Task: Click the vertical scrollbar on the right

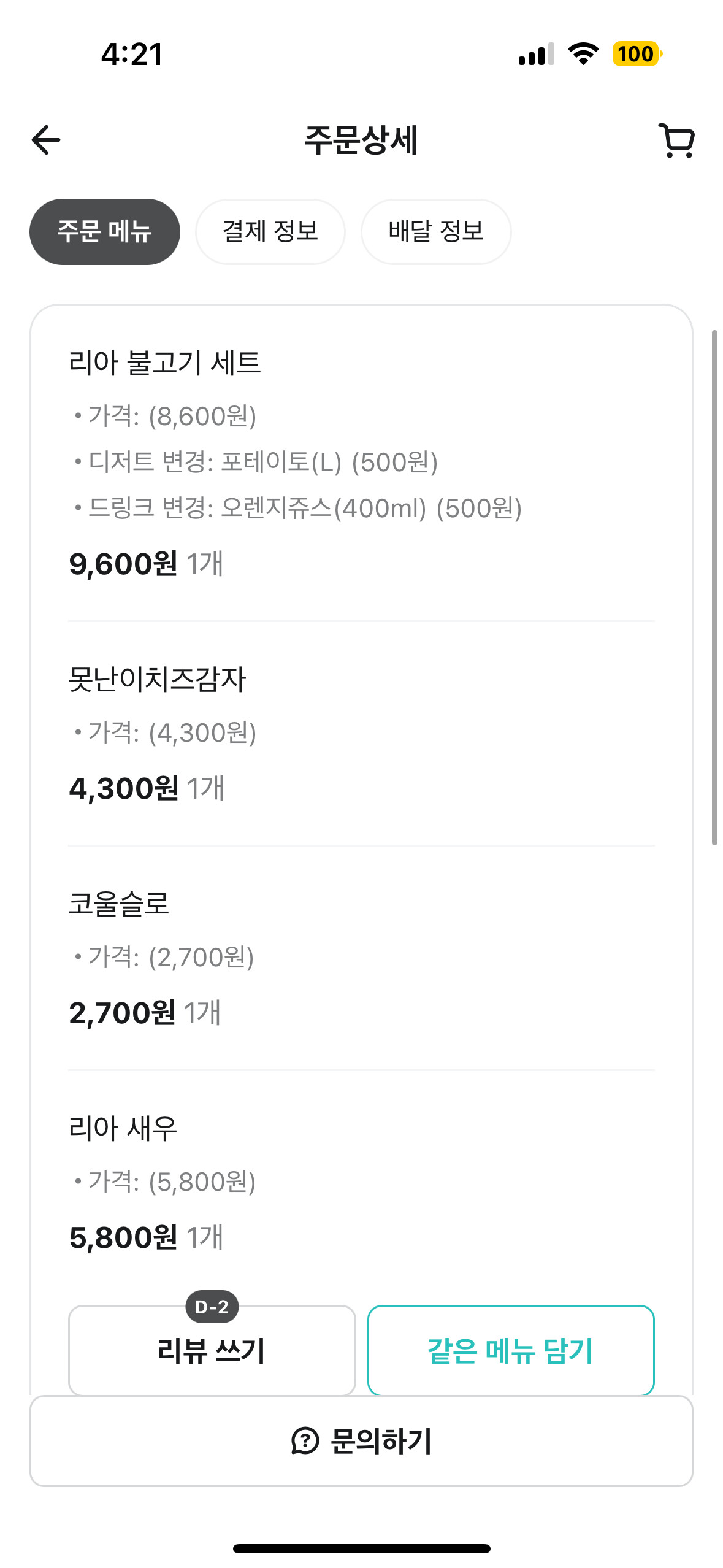Action: (x=714, y=588)
